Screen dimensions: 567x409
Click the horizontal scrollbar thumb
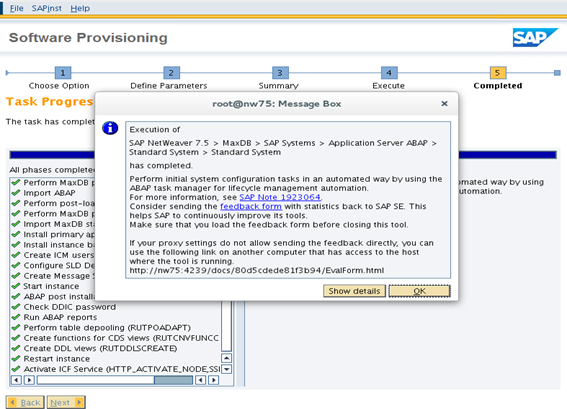(x=173, y=380)
